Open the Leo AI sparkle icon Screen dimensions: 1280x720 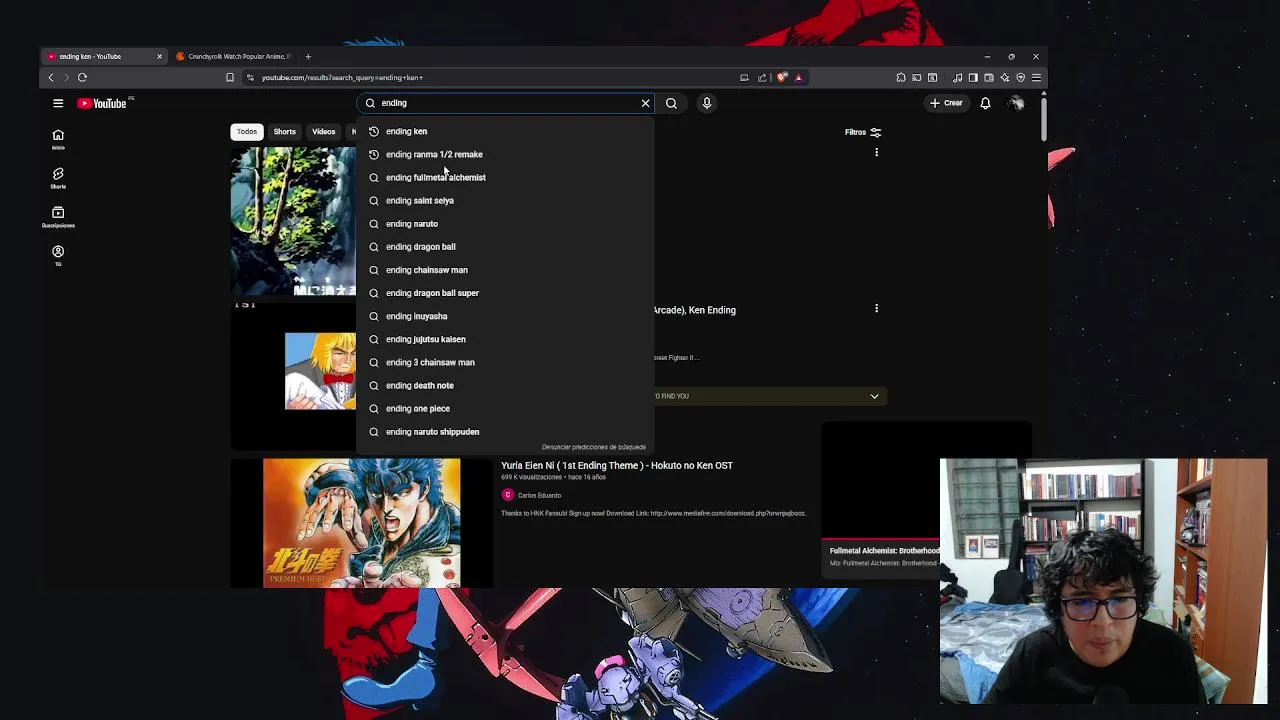(x=1005, y=77)
